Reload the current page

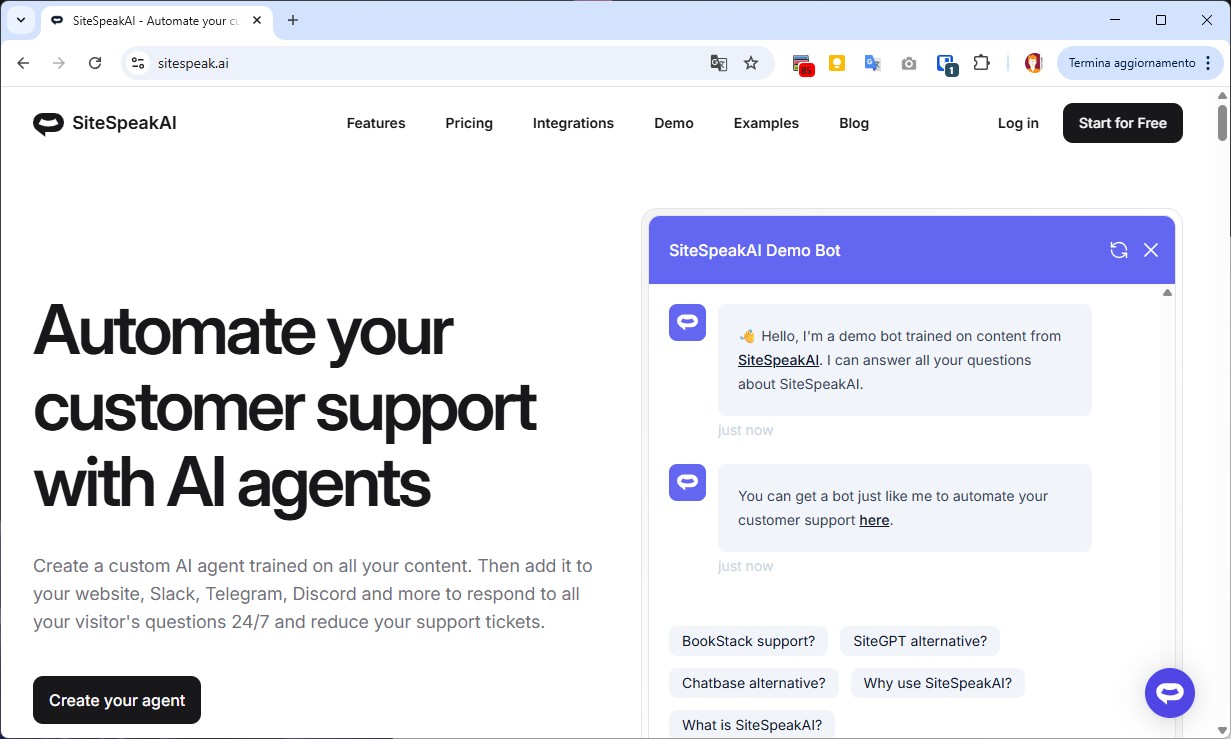coord(95,63)
